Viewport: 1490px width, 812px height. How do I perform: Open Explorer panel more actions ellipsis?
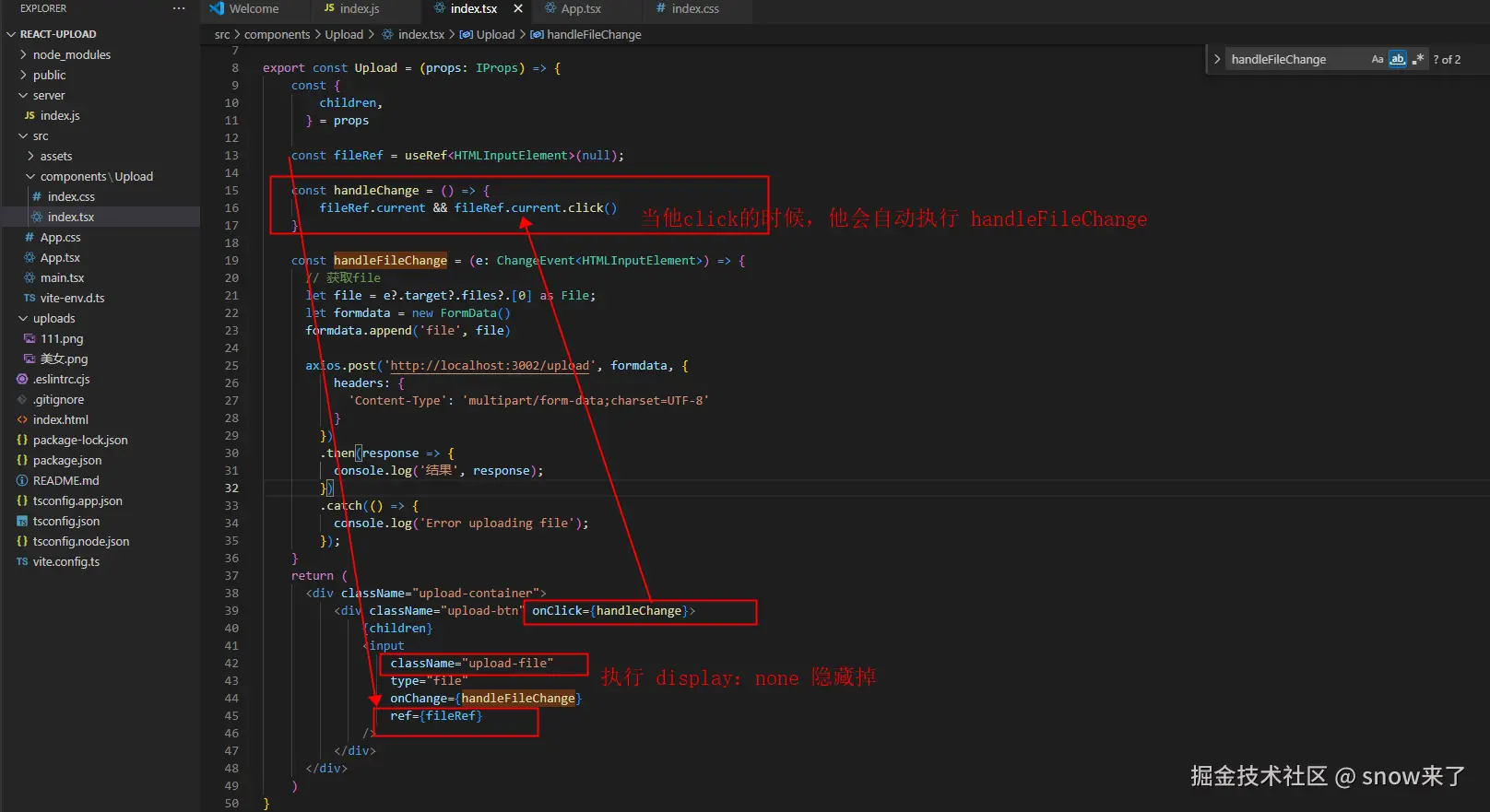click(x=179, y=8)
